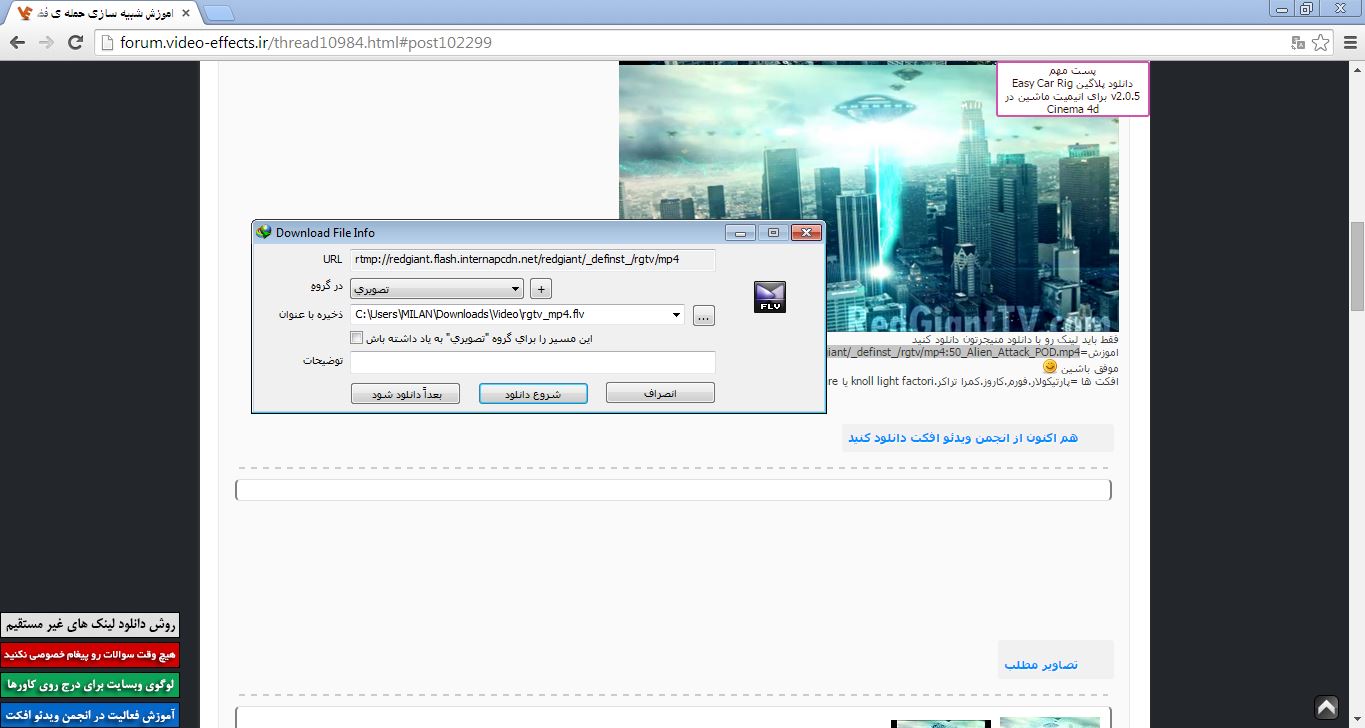
Task: Click the green لوگوی وبسایت banner
Action: pos(90,685)
